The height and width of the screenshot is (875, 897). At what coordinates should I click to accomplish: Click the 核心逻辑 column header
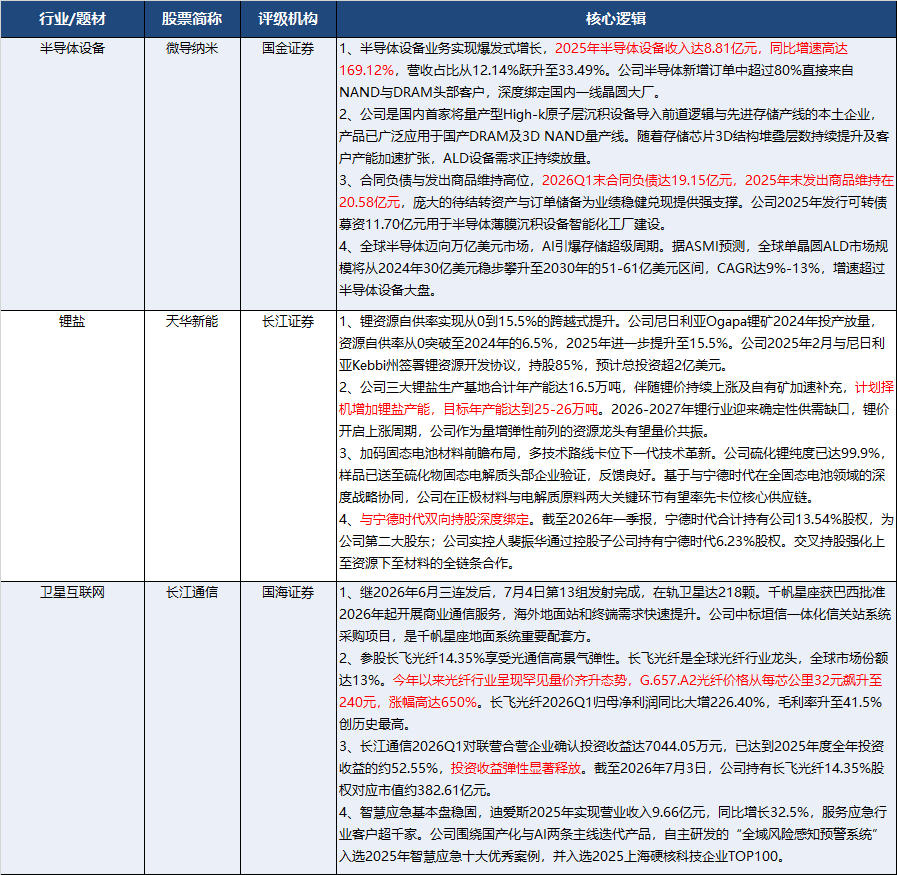616,19
